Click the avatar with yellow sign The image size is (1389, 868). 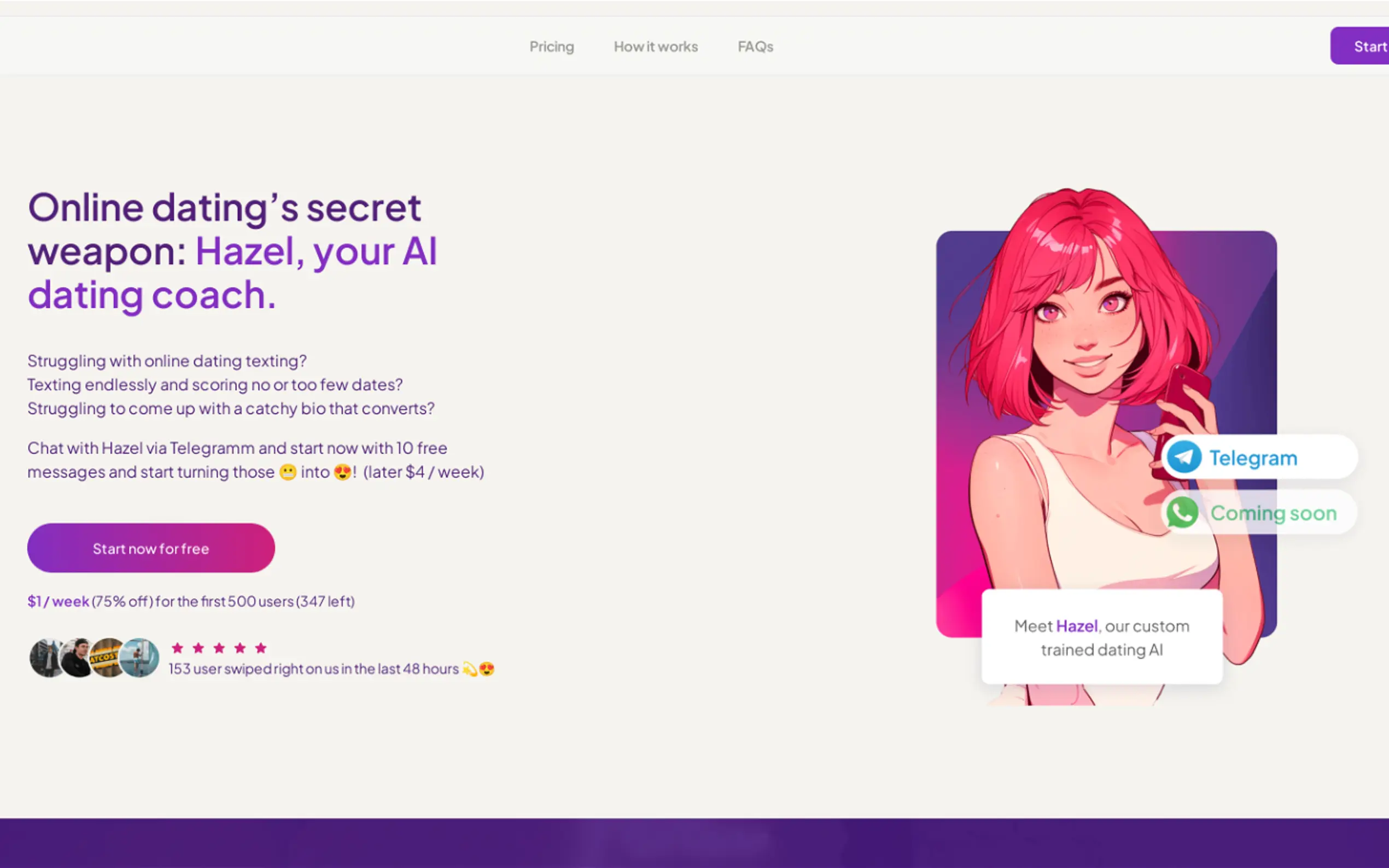click(106, 658)
